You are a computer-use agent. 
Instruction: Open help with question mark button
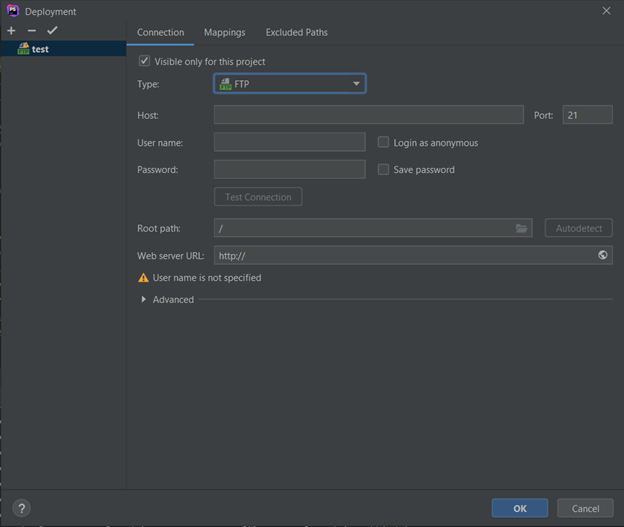point(21,508)
